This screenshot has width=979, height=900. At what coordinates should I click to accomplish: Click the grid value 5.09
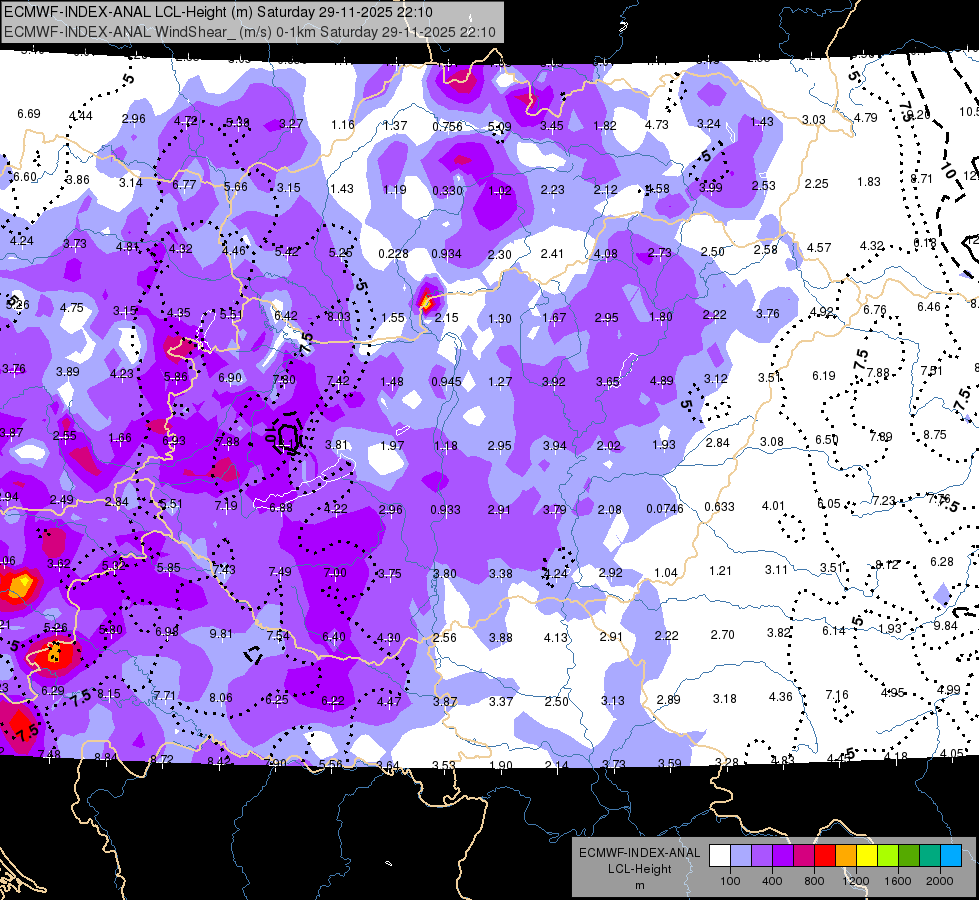(499, 127)
